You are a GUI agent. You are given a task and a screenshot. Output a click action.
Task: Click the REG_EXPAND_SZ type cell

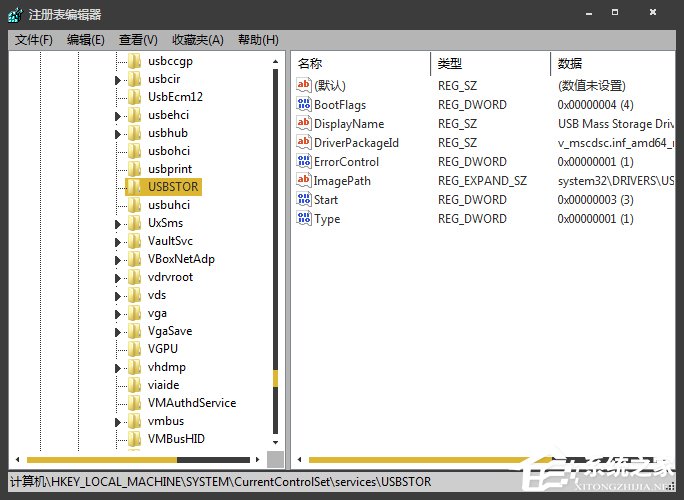pos(482,181)
